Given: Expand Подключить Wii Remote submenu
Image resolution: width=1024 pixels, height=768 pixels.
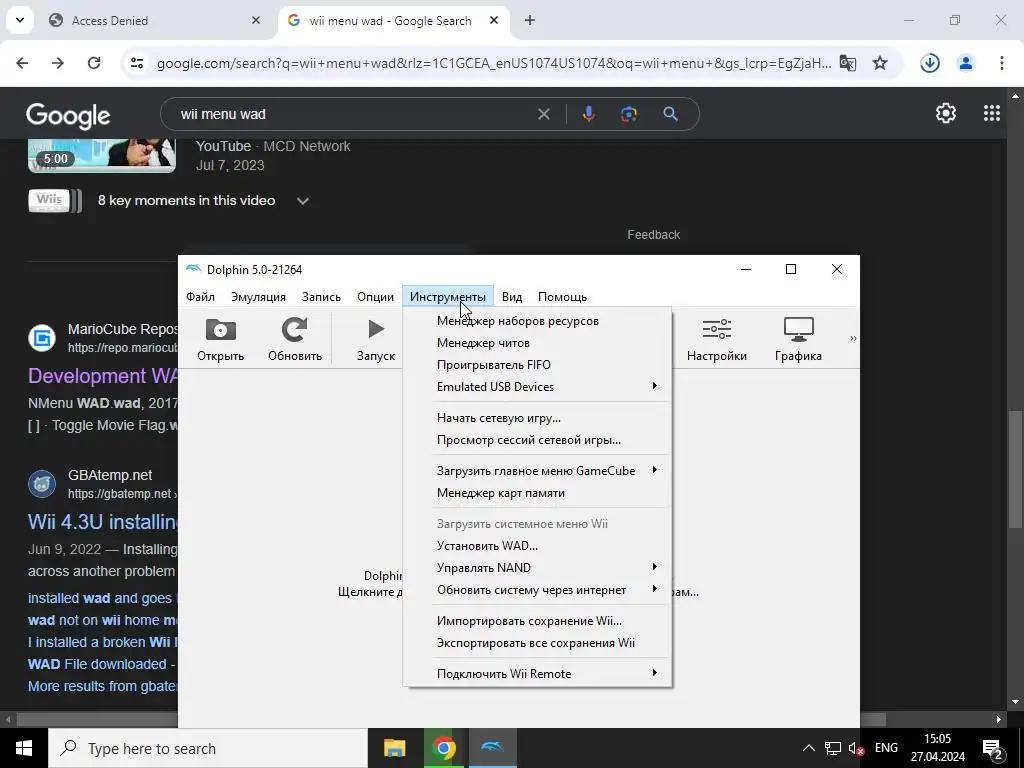Looking at the screenshot, I should [537, 674].
